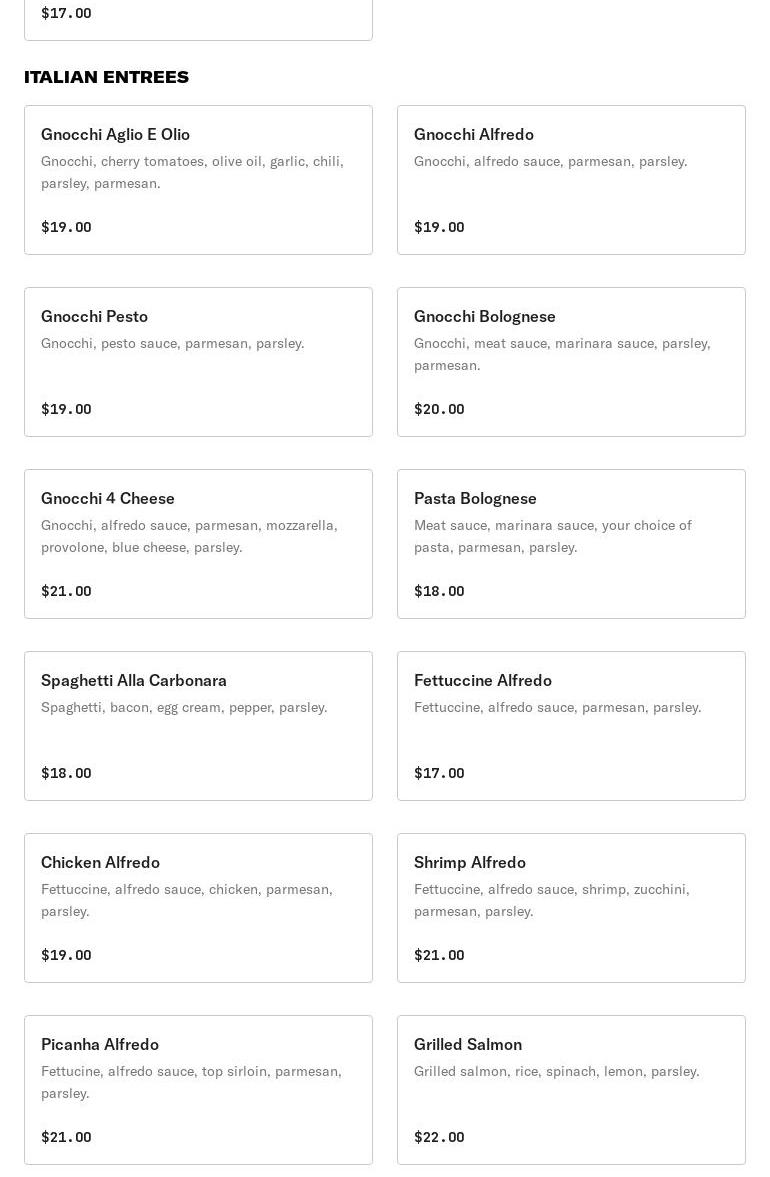The image size is (770, 1177).
Task: Click Gnocchi 4 Cheese ingredient description
Action: [189, 536]
